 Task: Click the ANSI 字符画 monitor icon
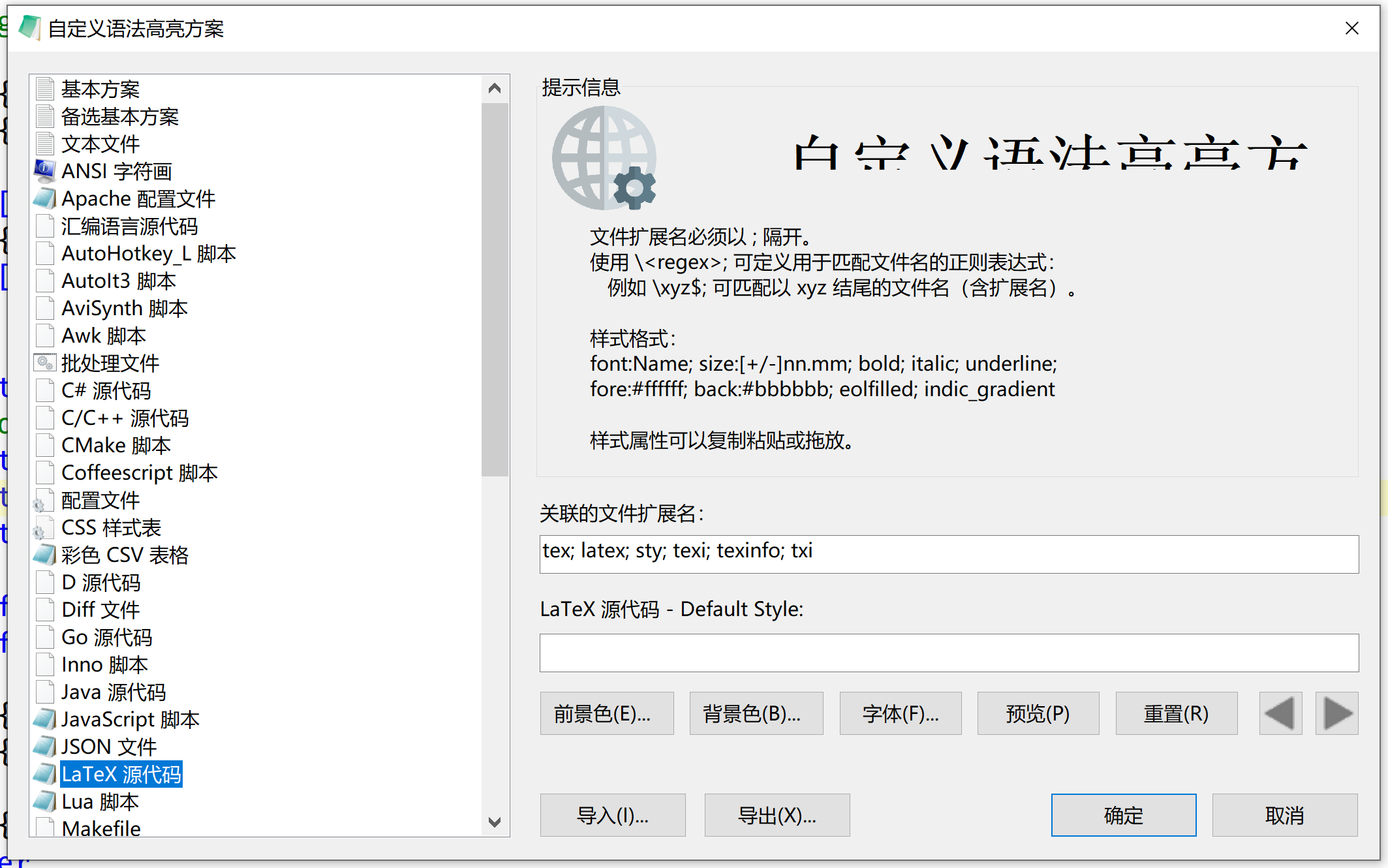tap(44, 171)
